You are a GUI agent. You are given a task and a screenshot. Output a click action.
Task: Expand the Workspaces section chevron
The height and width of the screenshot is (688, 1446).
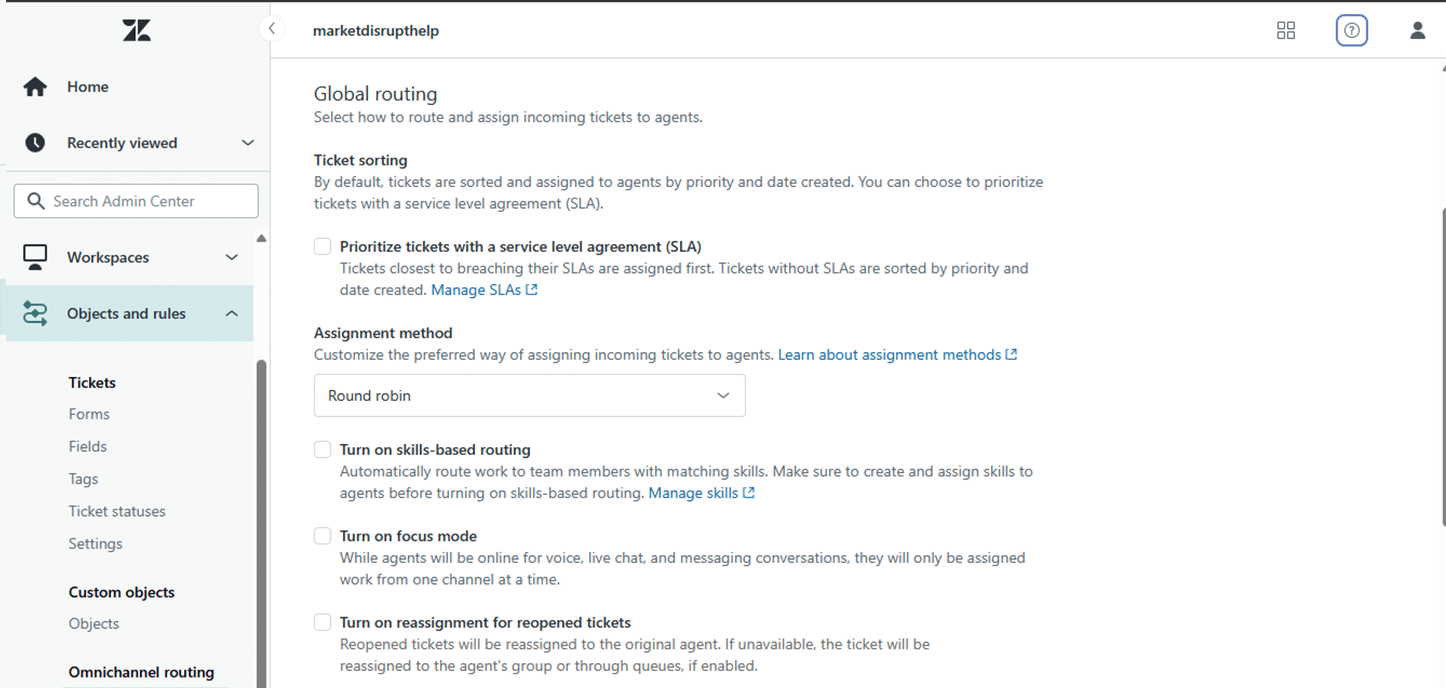point(232,257)
